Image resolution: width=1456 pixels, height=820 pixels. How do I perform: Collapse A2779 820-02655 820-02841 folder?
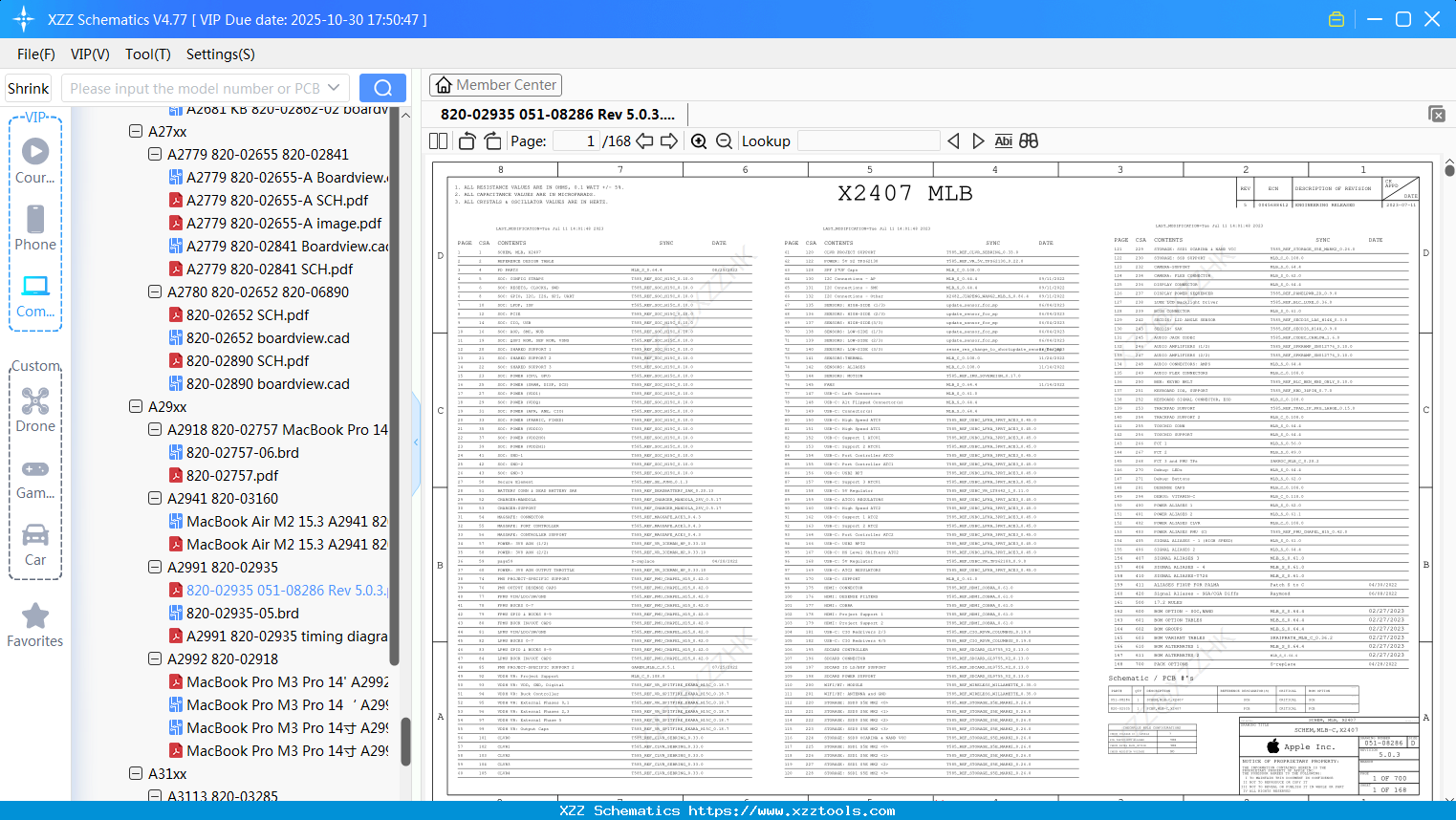point(155,154)
